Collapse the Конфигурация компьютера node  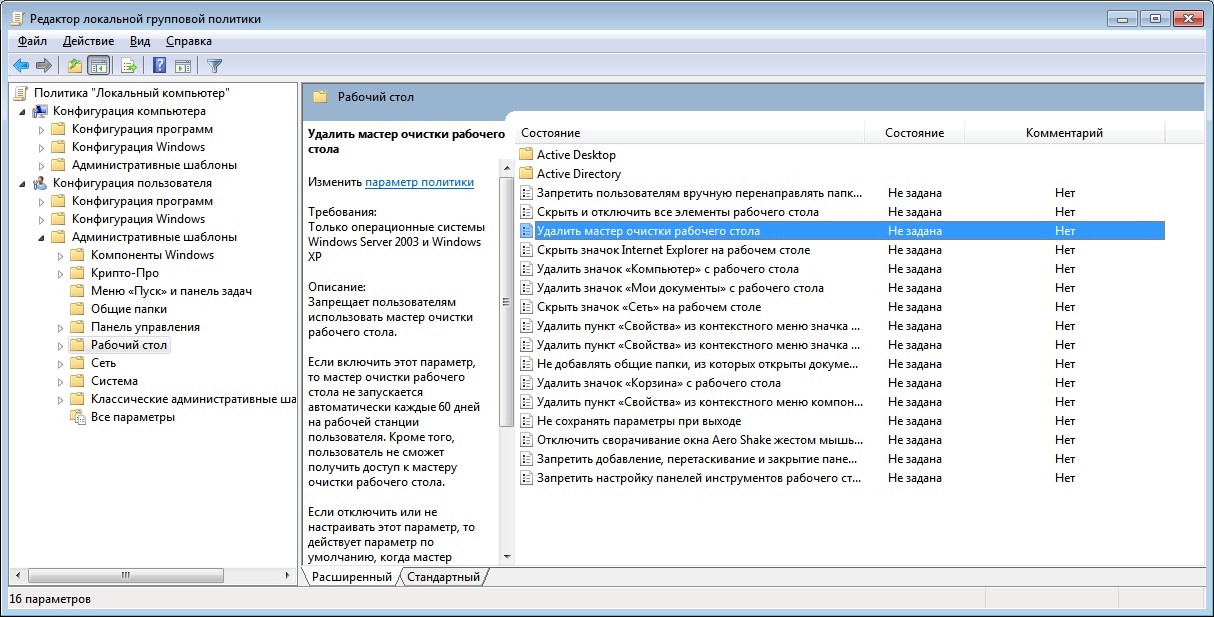(23, 111)
